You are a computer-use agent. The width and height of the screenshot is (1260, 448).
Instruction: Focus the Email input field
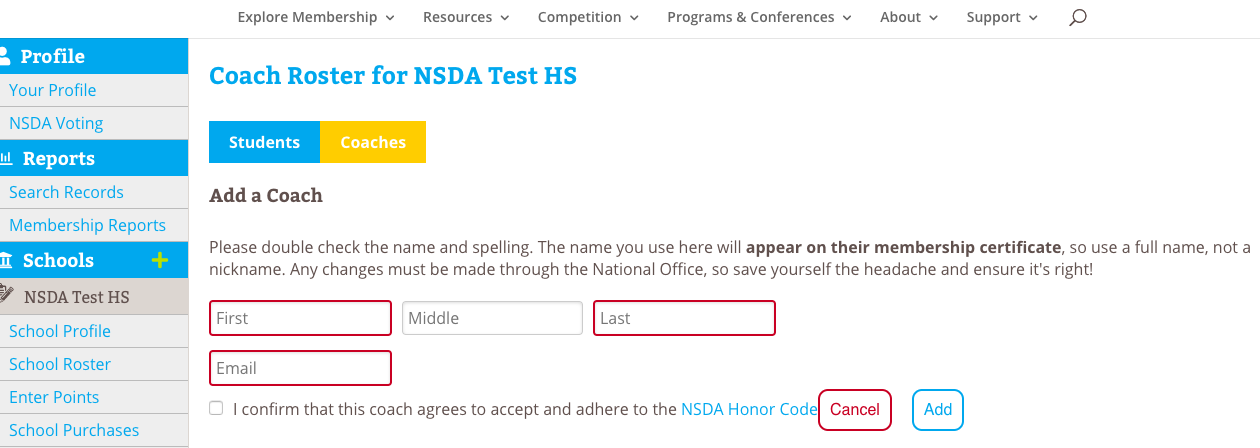(300, 368)
